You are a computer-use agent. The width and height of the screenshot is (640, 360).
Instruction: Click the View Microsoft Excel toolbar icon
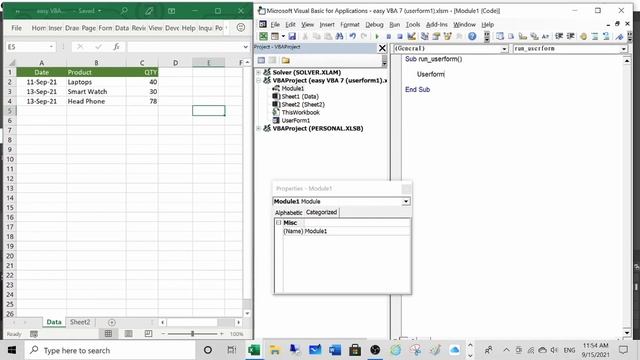click(264, 36)
